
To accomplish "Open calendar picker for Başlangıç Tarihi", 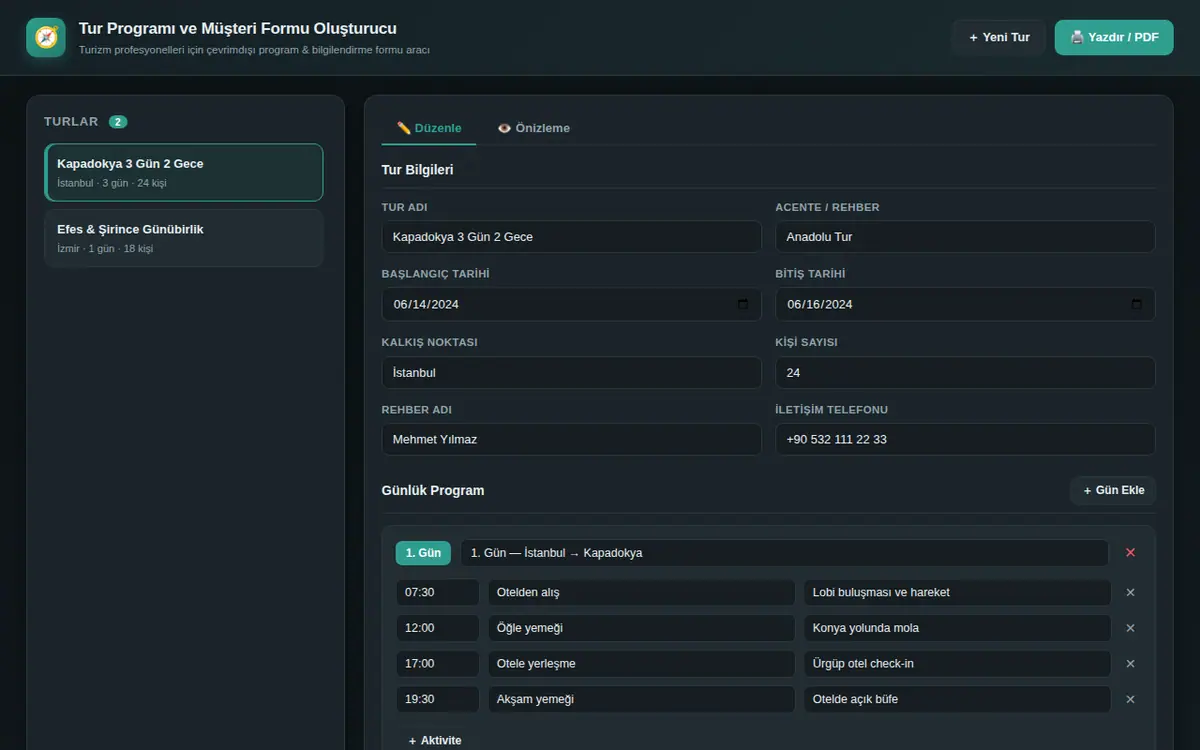I will pos(742,304).
